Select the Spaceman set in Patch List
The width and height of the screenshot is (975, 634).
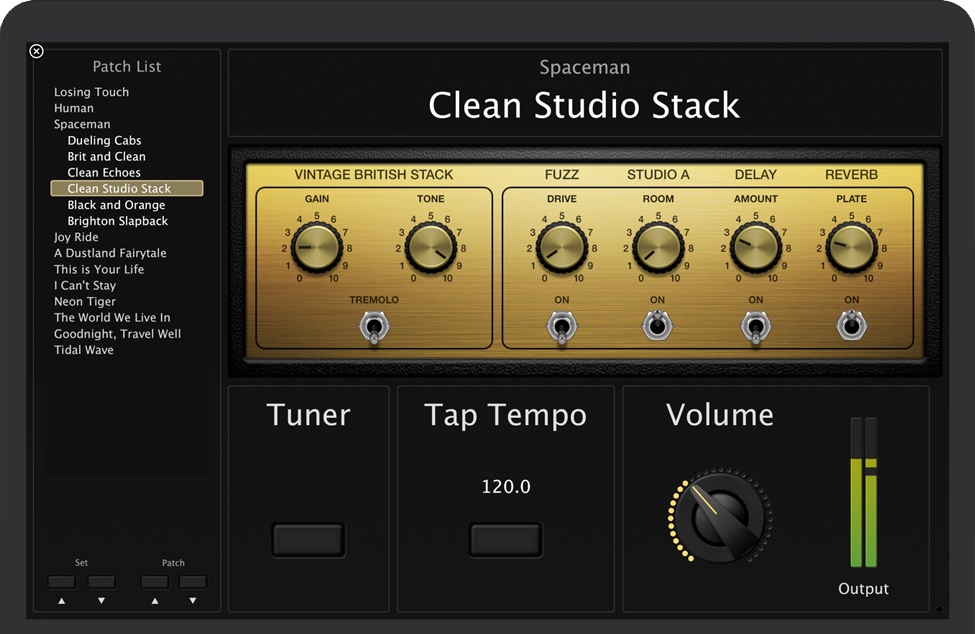(82, 125)
